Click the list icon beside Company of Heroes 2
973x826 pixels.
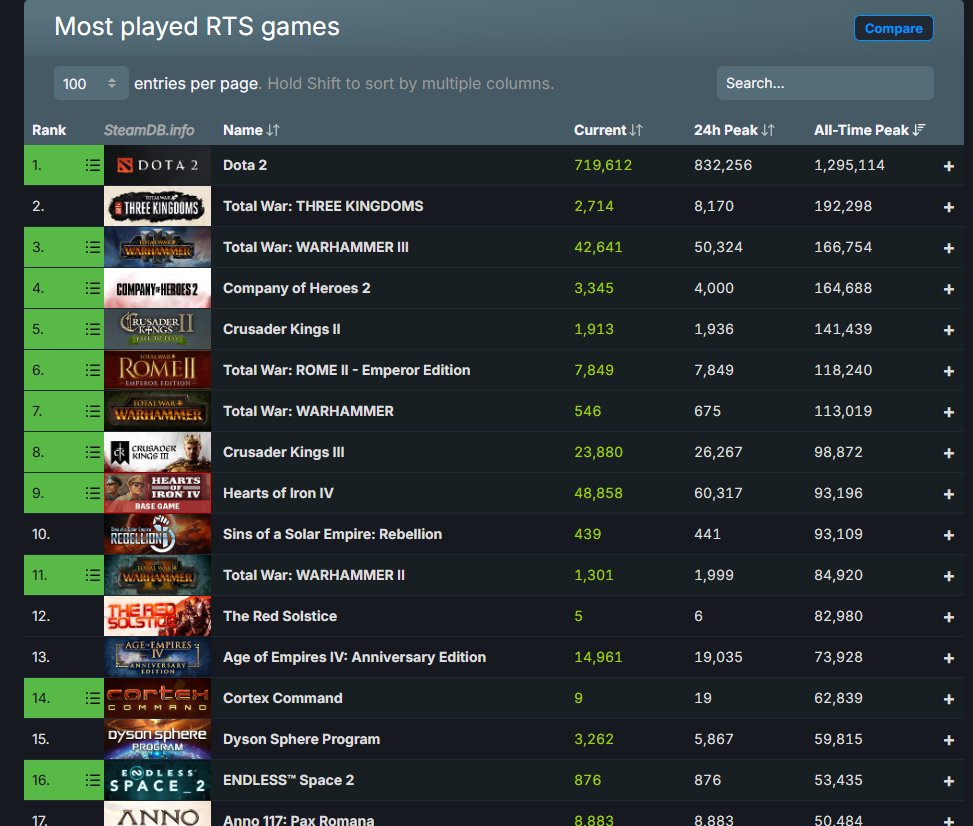(92, 288)
